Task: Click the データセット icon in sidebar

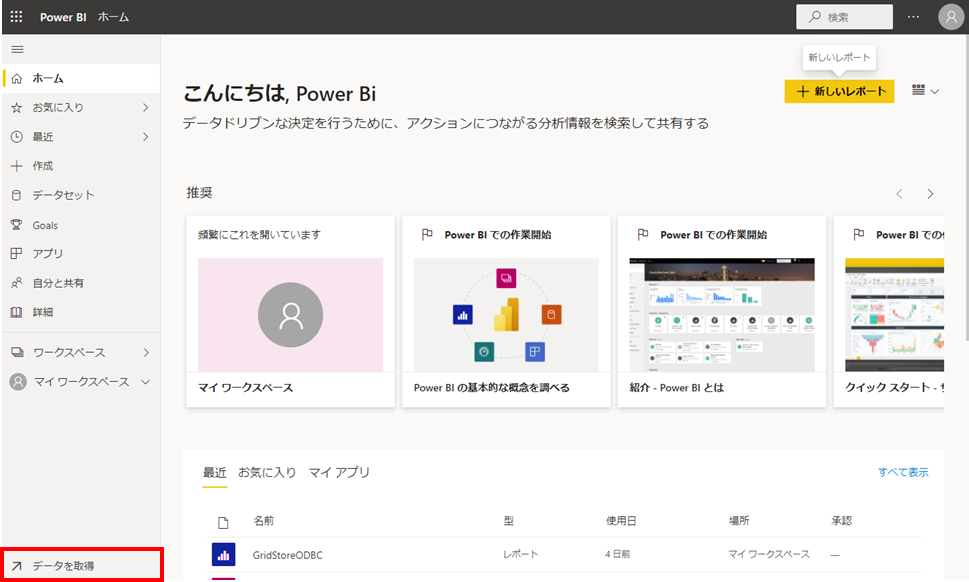Action: coord(16,195)
